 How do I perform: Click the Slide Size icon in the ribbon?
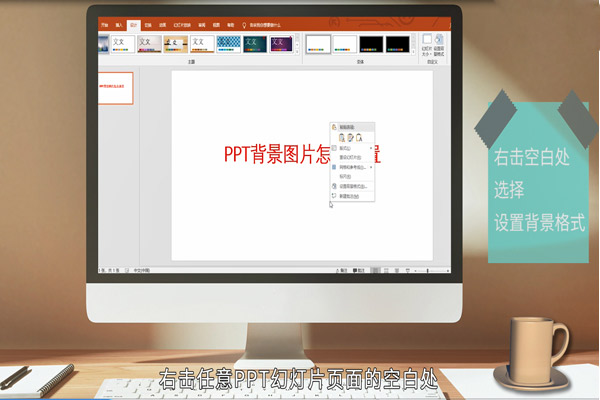pyautogui.click(x=428, y=41)
